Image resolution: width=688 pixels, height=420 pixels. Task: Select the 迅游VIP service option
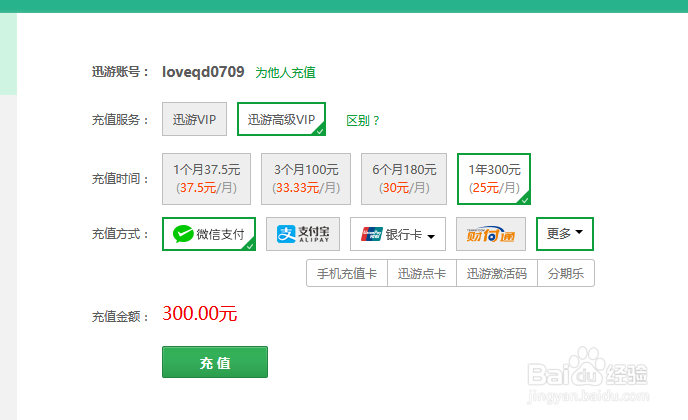click(x=194, y=119)
